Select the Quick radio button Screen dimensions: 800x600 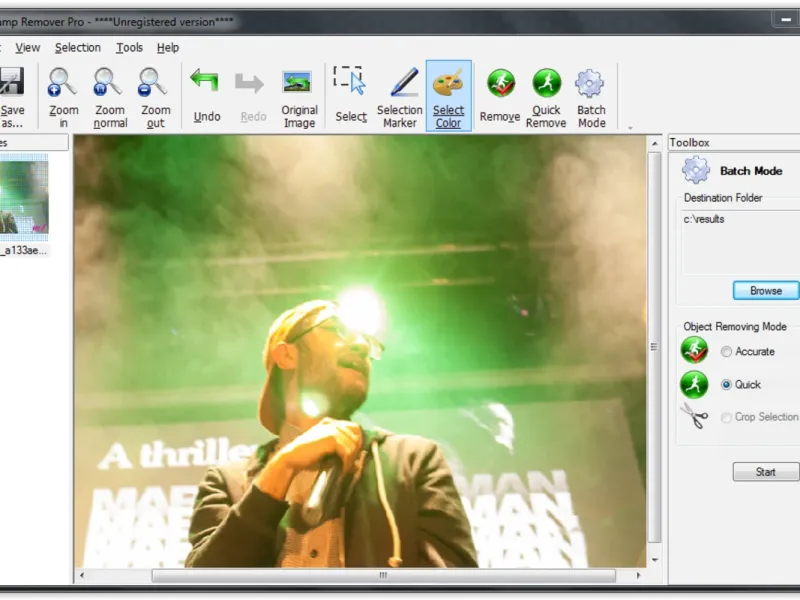726,385
